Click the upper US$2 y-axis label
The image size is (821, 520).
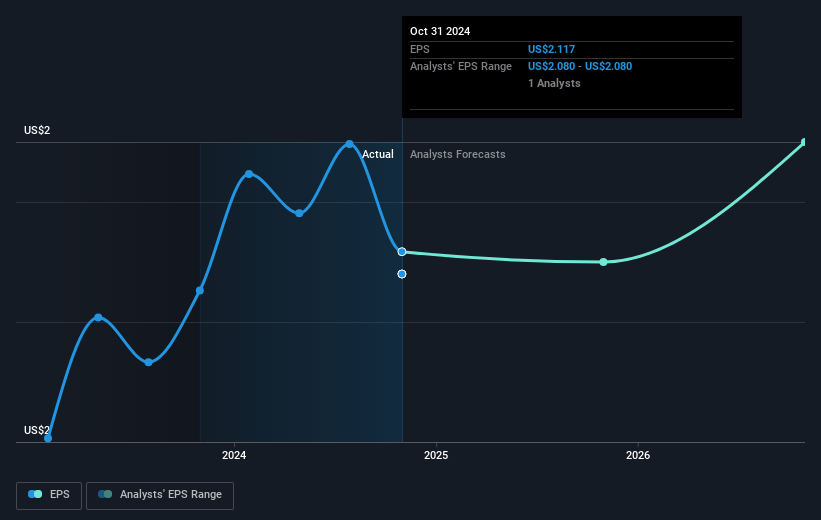pyautogui.click(x=37, y=130)
